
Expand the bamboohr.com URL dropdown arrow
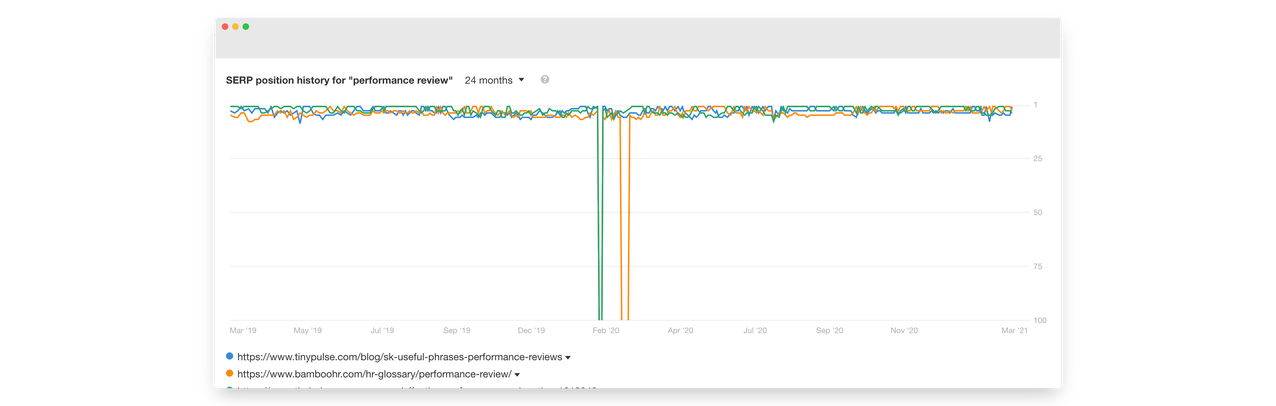coord(517,375)
